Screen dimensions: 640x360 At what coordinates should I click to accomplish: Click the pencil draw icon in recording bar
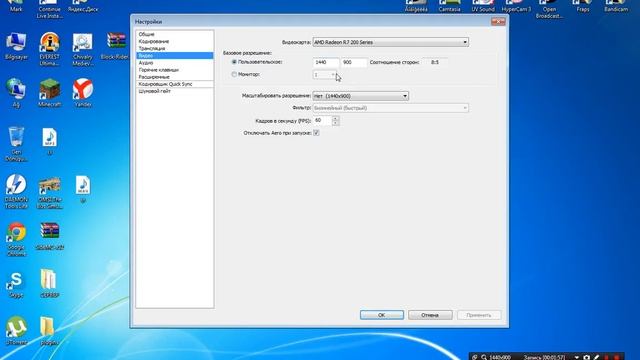pyautogui.click(x=596, y=357)
